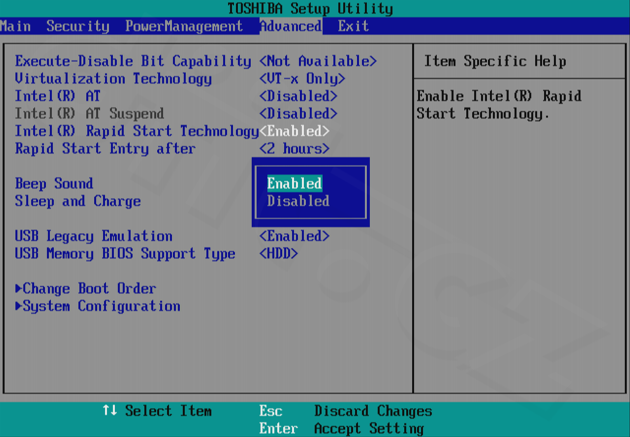This screenshot has width=630, height=437.
Task: Select the Advanced tab
Action: 291,26
